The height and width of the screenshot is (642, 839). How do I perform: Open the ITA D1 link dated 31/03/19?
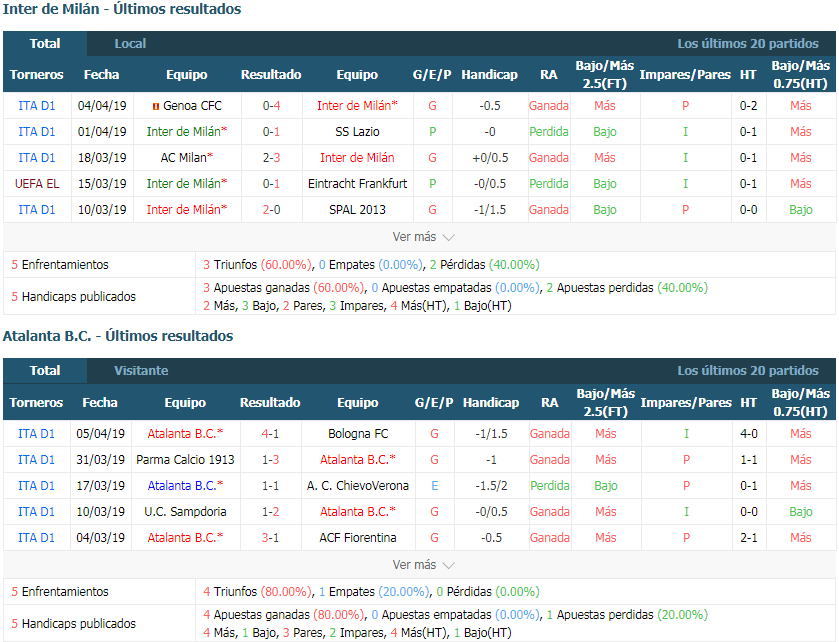[x=36, y=460]
